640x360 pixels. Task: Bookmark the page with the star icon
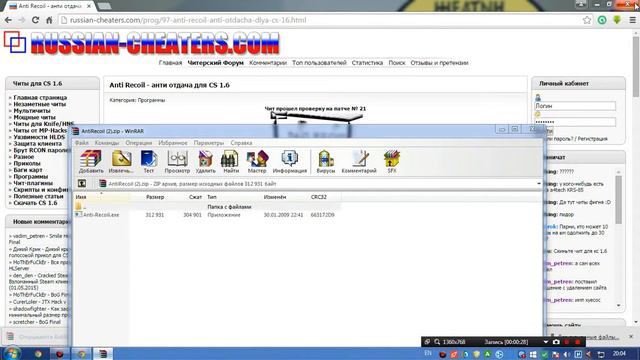pyautogui.click(x=587, y=20)
